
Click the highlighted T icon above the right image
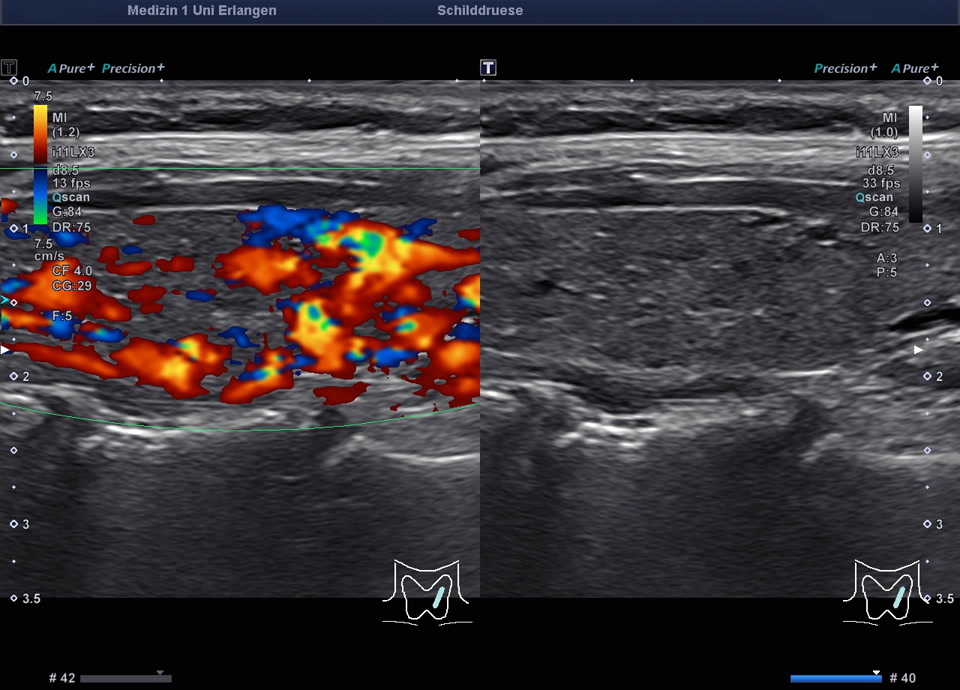(488, 68)
